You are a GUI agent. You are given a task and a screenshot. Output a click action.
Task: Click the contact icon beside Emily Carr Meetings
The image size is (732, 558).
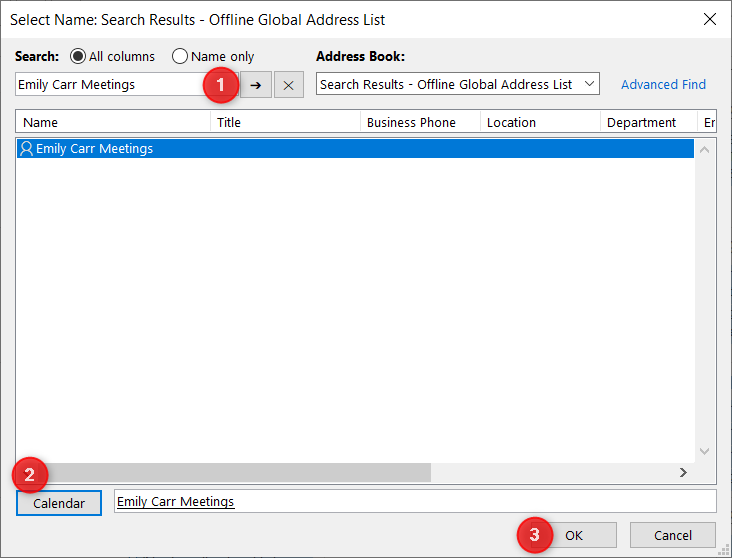pos(27,148)
